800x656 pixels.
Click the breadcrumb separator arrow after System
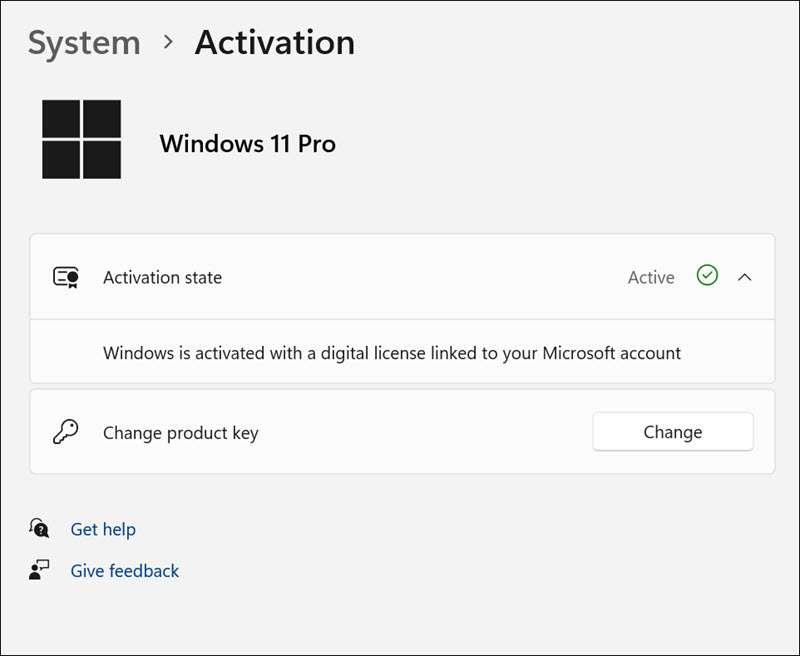point(168,42)
